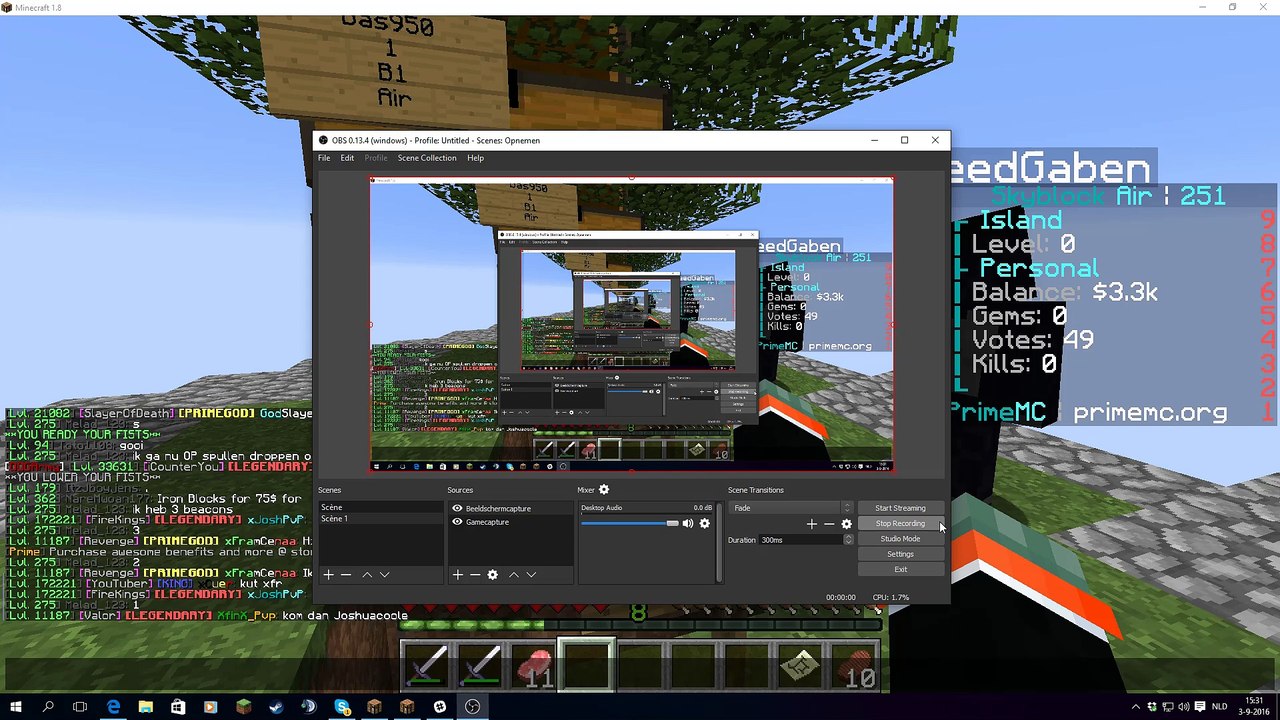Open the Edit menu in OBS
This screenshot has height=720, width=1280.
pos(347,158)
